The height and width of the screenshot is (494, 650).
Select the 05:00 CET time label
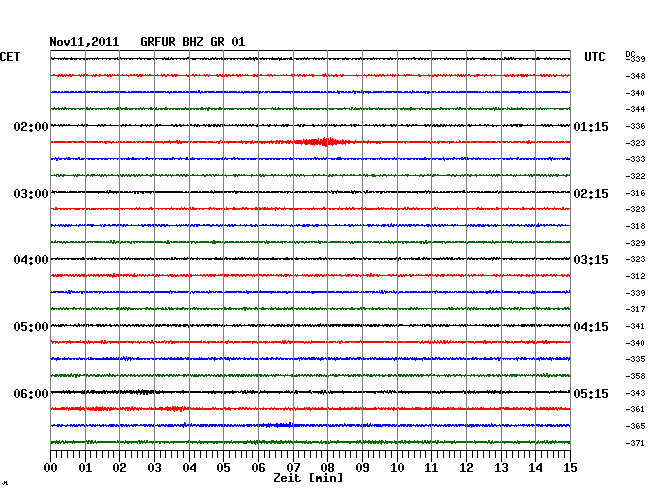pyautogui.click(x=31, y=327)
